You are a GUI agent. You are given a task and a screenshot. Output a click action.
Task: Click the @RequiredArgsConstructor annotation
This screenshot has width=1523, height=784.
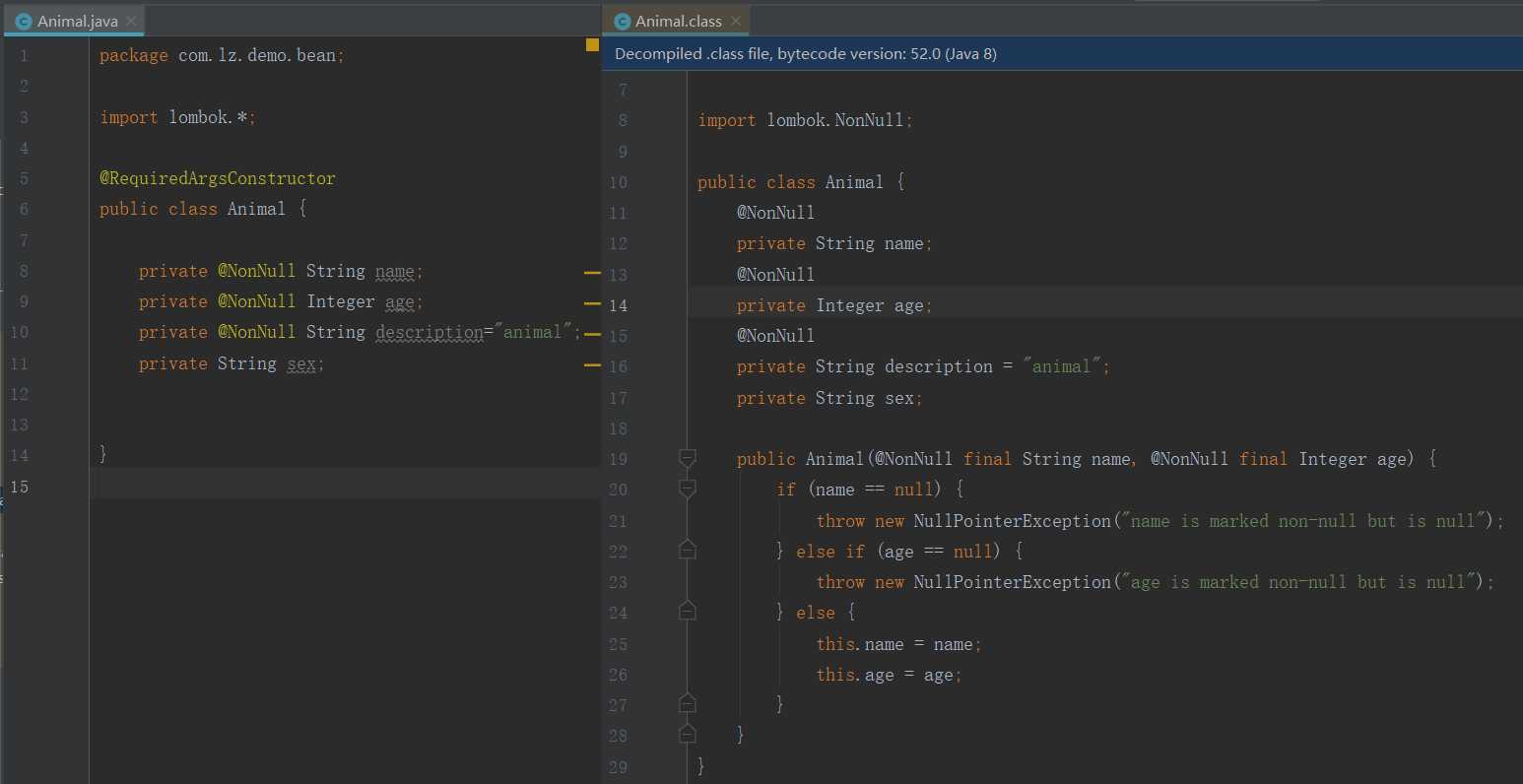click(x=218, y=178)
